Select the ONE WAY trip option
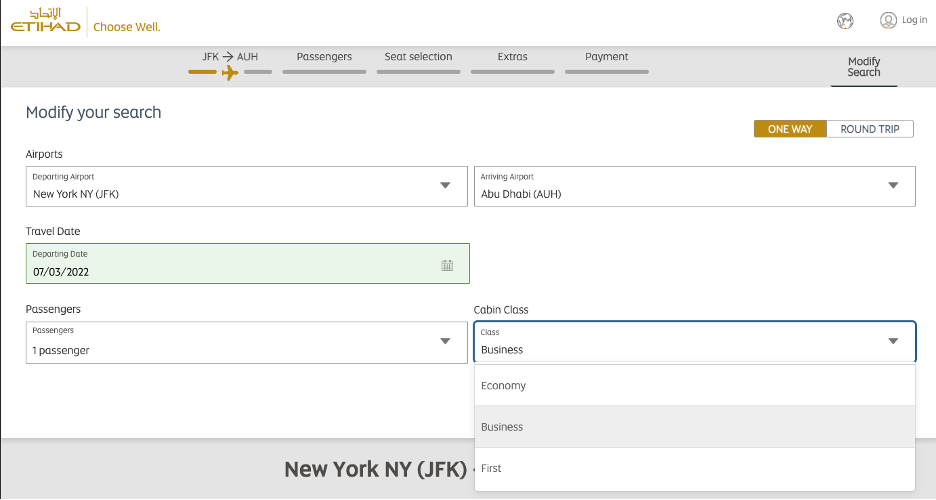936x500 pixels. (790, 129)
